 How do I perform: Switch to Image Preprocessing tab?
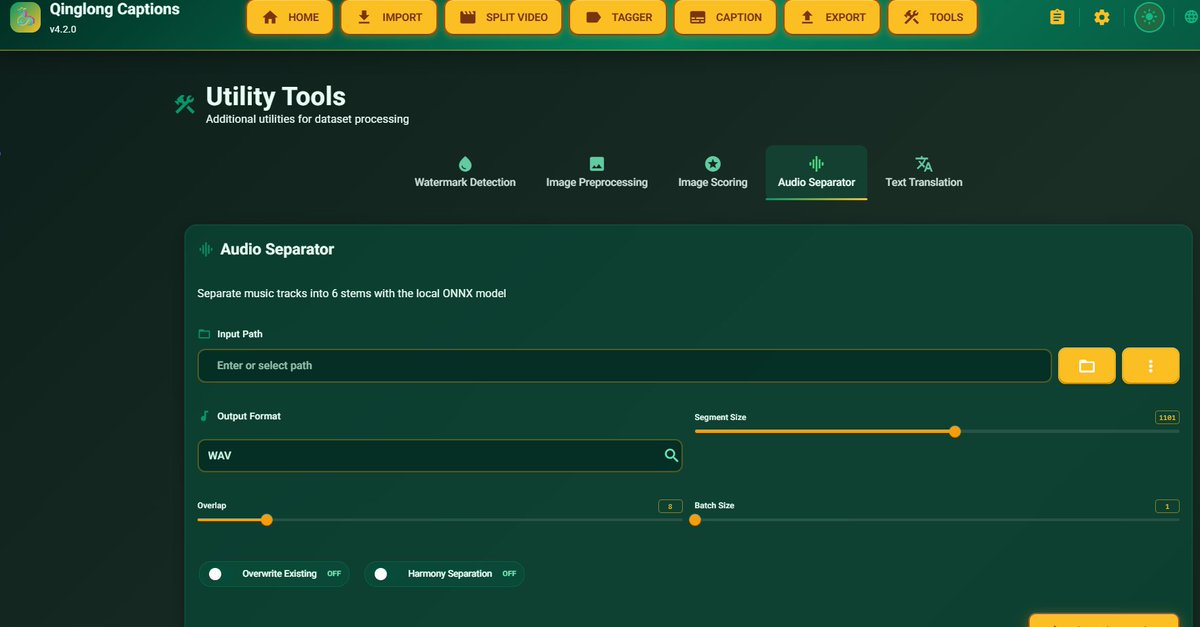(597, 173)
